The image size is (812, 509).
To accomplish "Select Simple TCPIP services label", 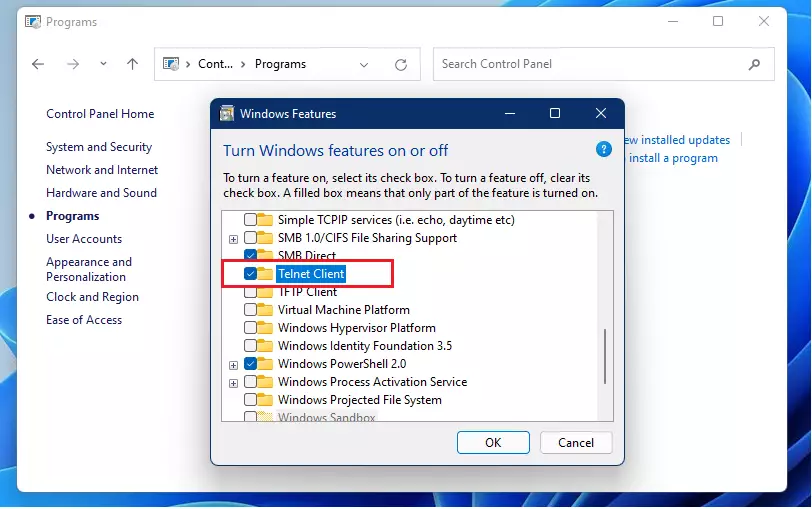I will 396,220.
